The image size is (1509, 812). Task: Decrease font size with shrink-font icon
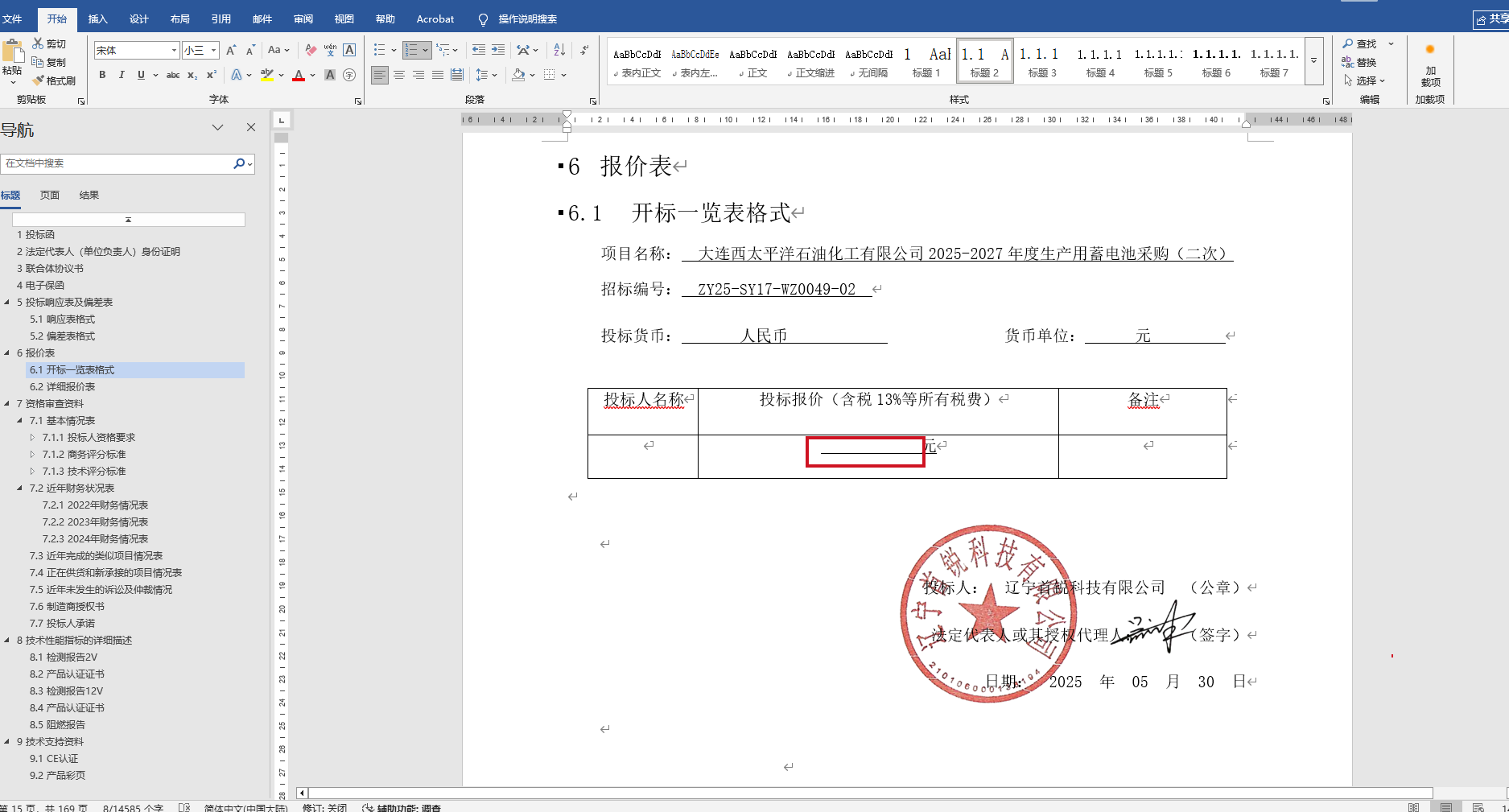(x=250, y=51)
